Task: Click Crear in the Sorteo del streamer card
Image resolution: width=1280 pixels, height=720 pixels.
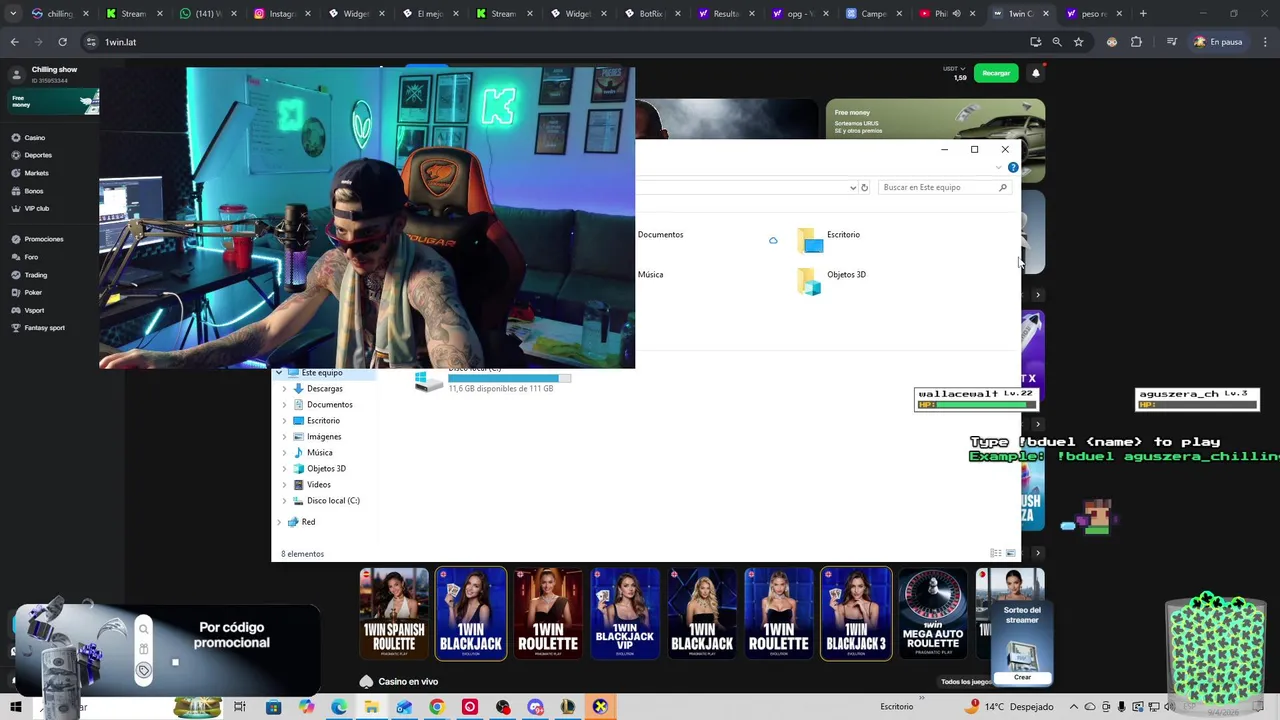Action: pyautogui.click(x=1022, y=677)
